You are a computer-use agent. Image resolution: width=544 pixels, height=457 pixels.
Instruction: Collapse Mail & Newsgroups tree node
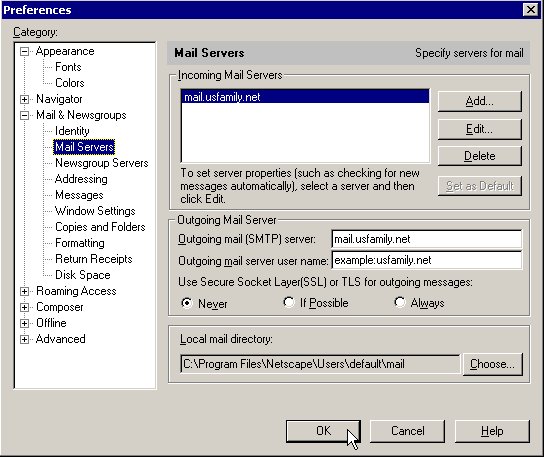(x=24, y=116)
